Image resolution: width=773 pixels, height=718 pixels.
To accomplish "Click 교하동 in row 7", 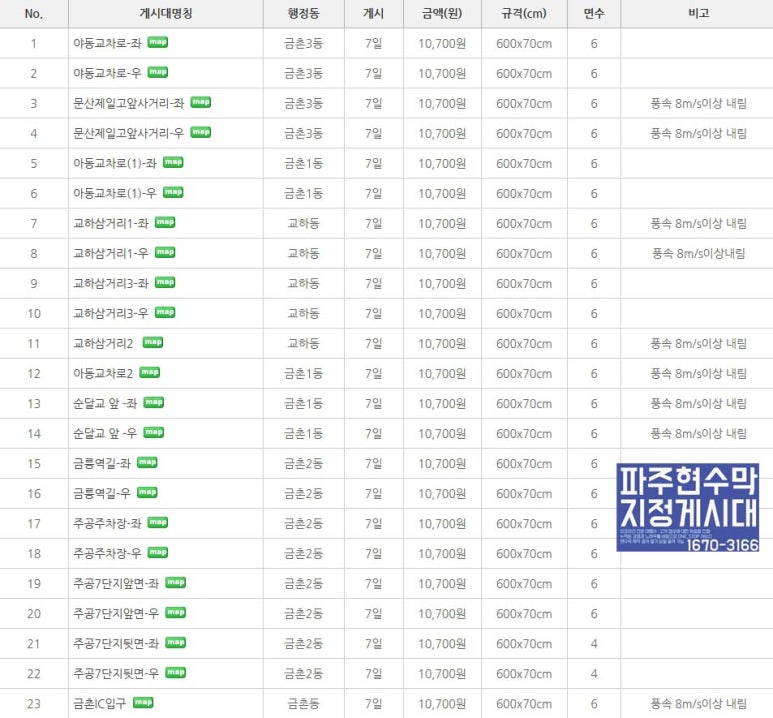I will click(304, 223).
